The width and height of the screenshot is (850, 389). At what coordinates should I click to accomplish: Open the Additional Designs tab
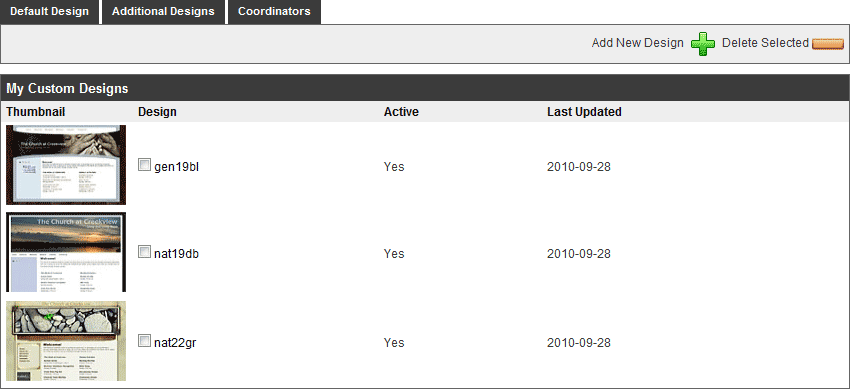[163, 11]
